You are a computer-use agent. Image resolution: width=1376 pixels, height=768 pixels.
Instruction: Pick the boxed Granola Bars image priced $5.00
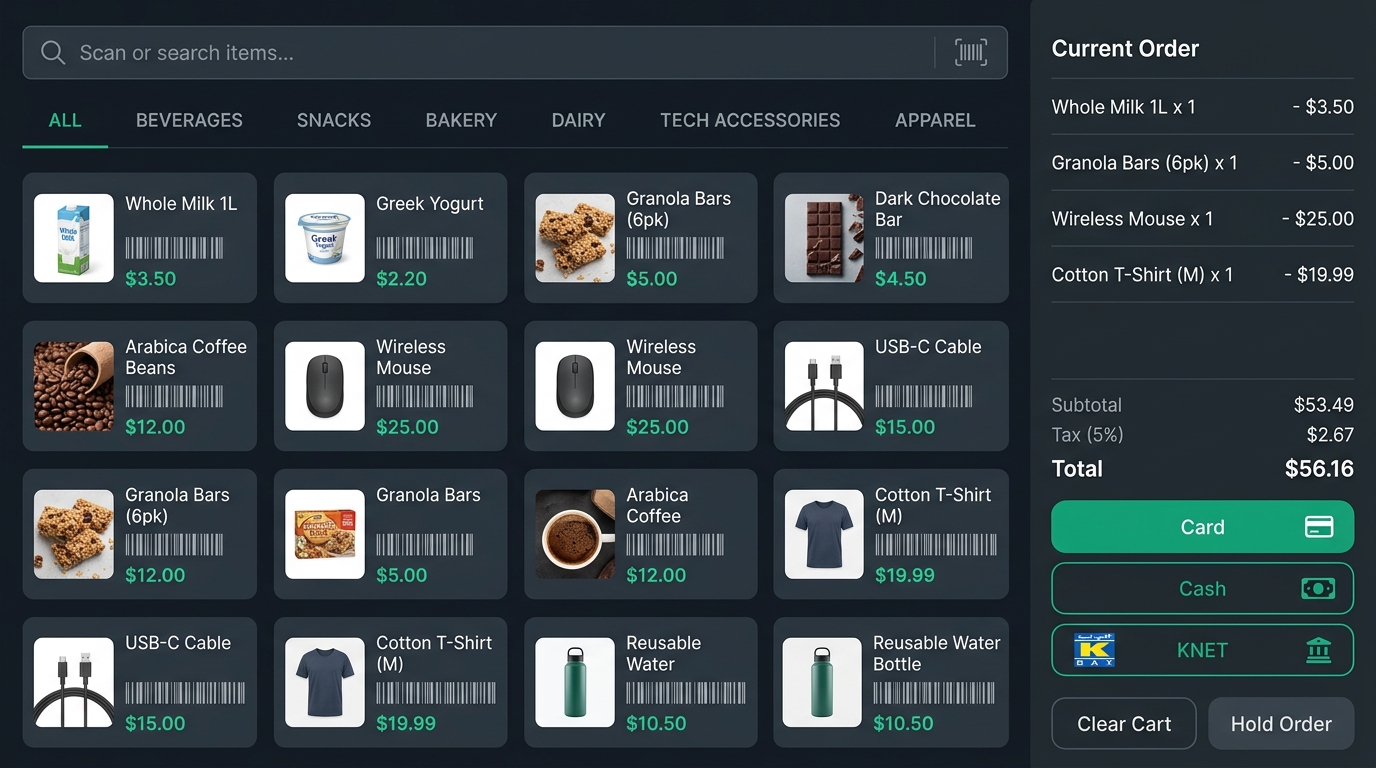(x=325, y=534)
